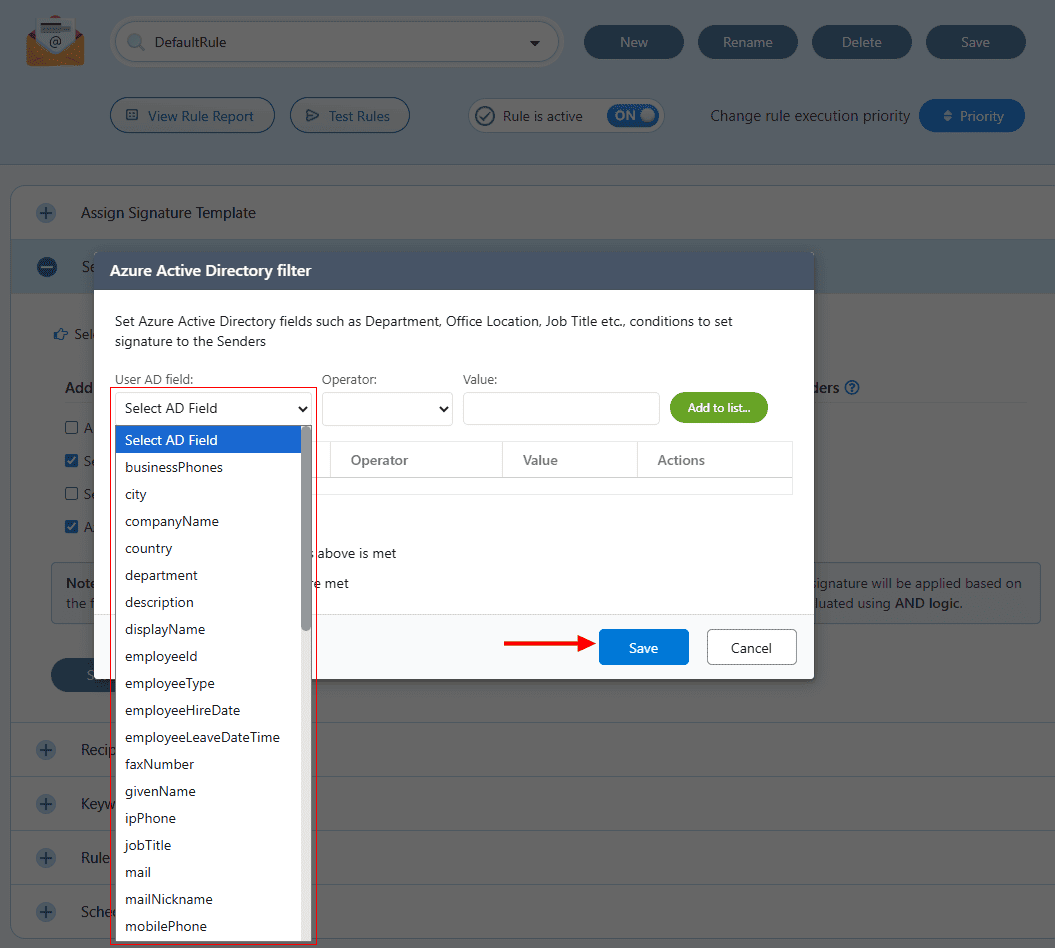Open the Priority rule execution button
This screenshot has height=948, width=1055.
point(972,116)
